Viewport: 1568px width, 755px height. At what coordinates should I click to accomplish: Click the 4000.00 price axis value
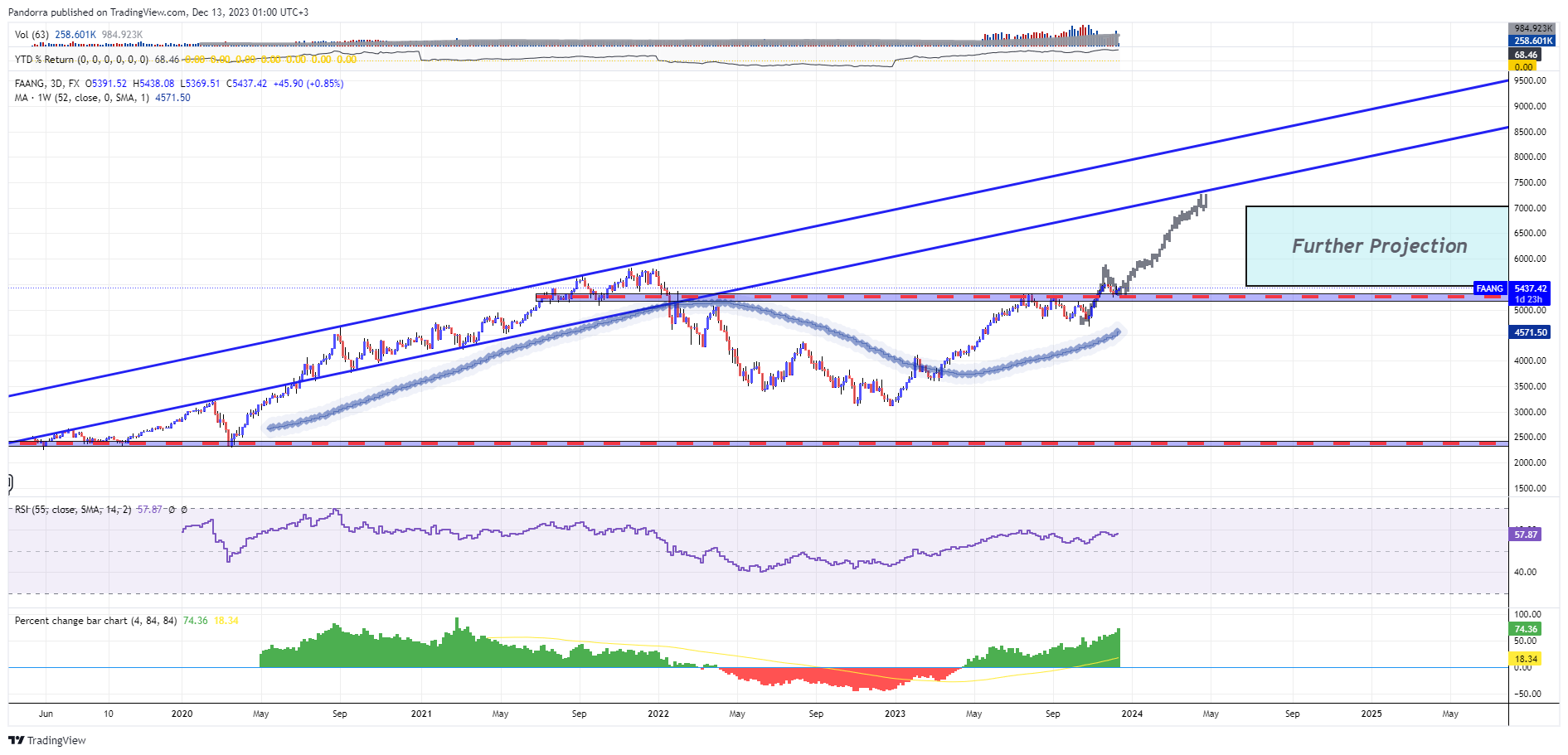(1530, 361)
